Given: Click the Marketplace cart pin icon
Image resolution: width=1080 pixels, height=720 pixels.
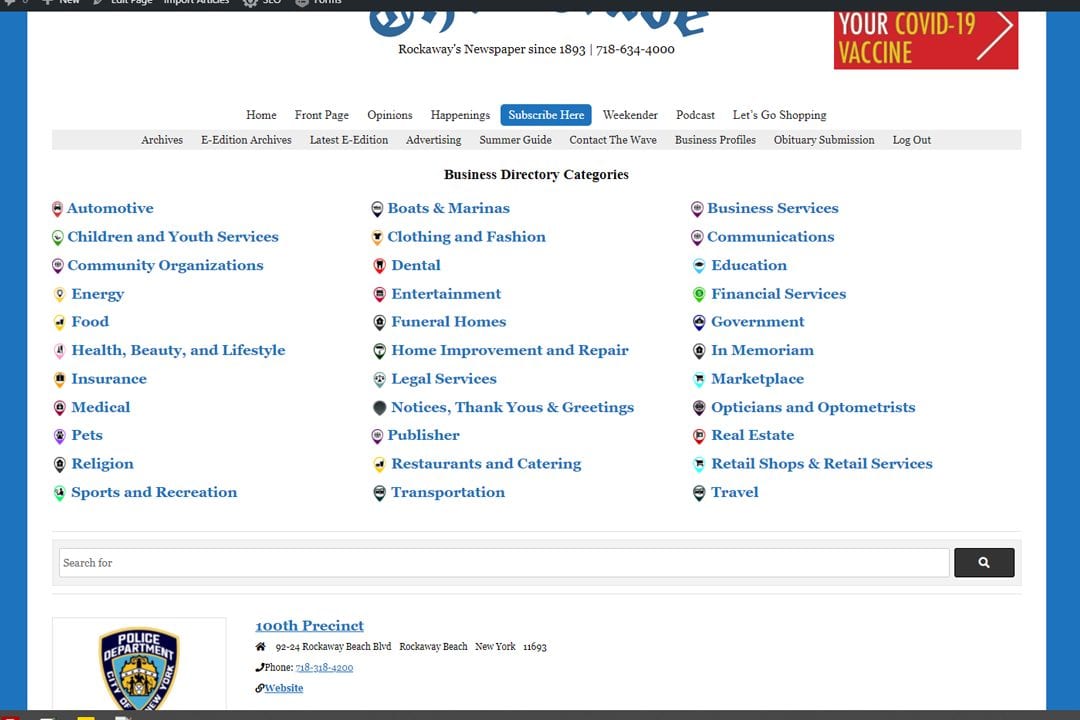Looking at the screenshot, I should (x=698, y=380).
